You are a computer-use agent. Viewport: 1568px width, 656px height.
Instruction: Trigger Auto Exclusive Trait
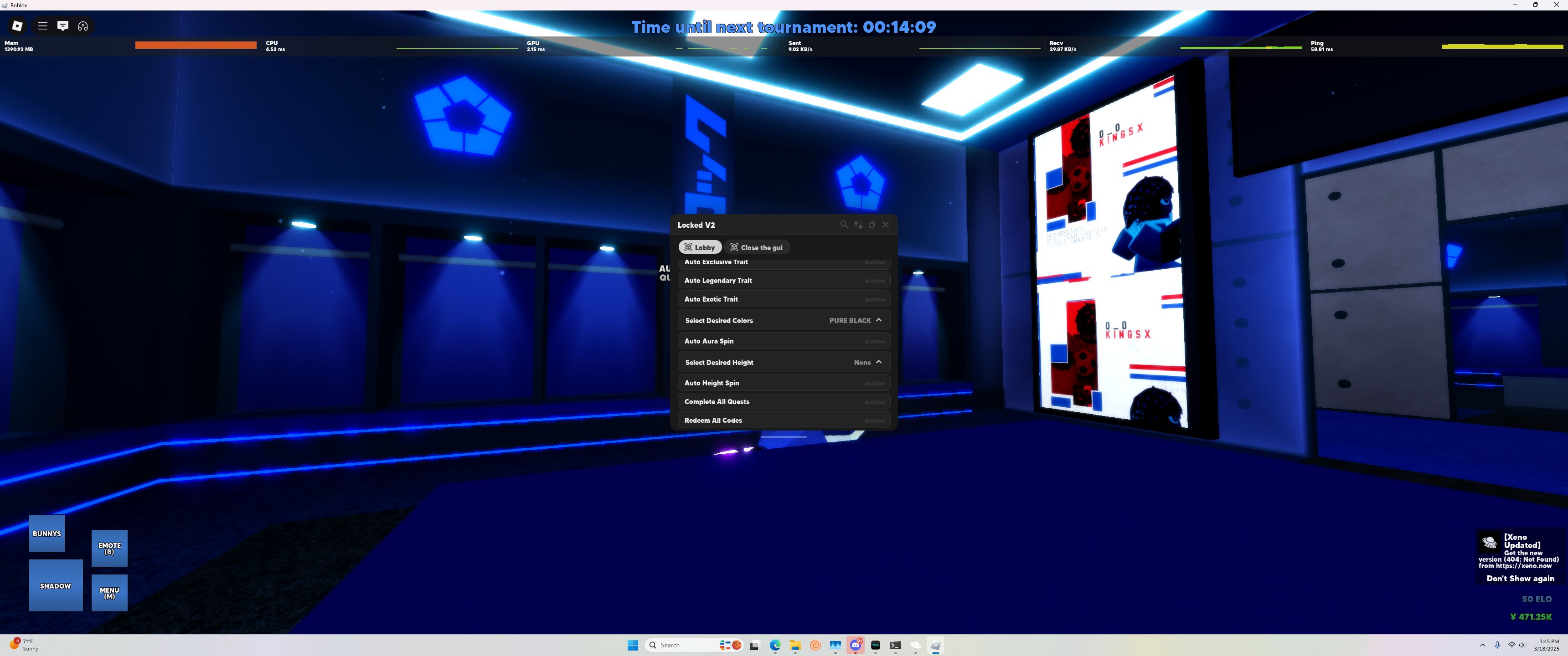pyautogui.click(x=784, y=262)
